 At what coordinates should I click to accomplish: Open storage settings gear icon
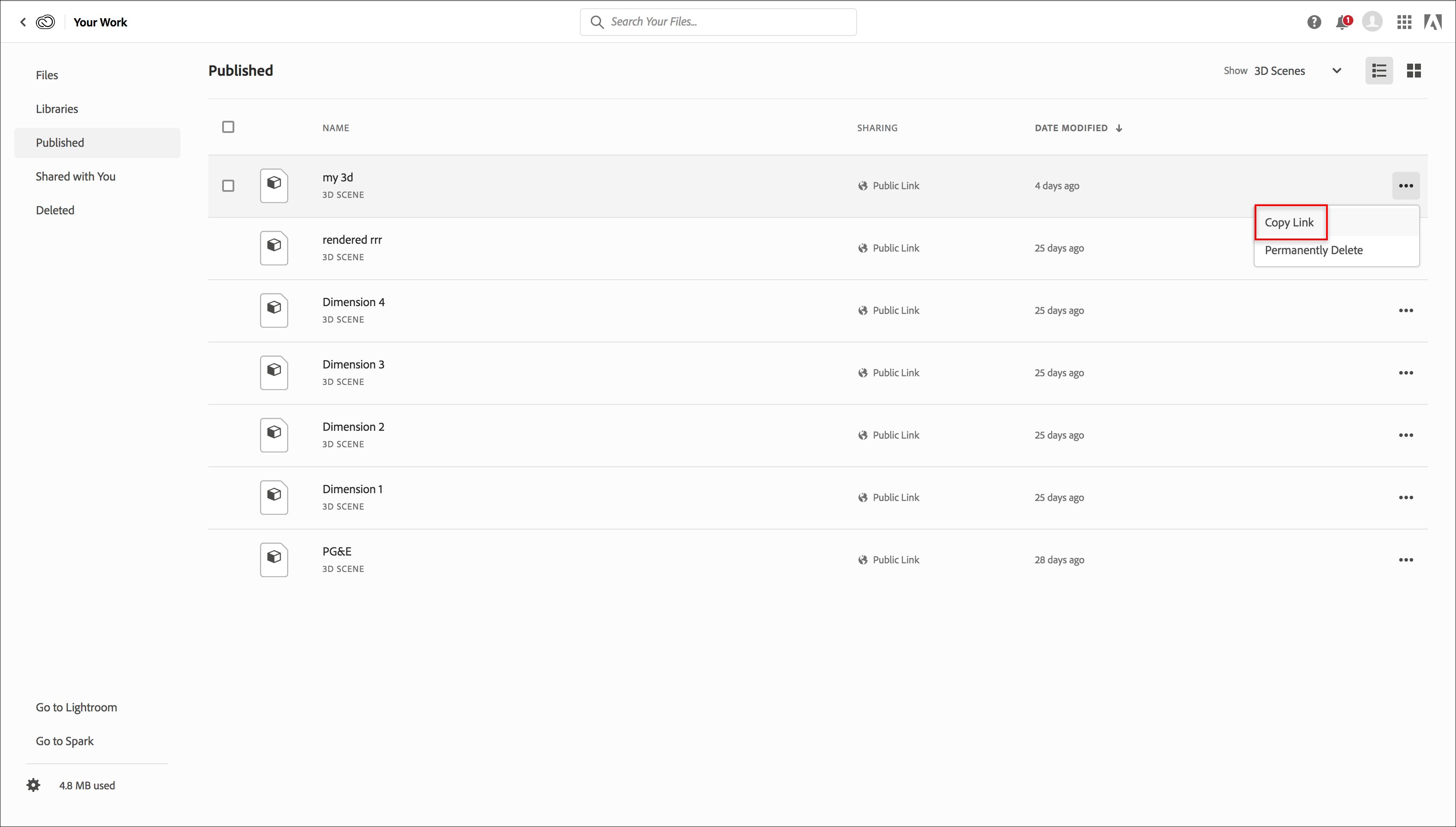pos(33,785)
